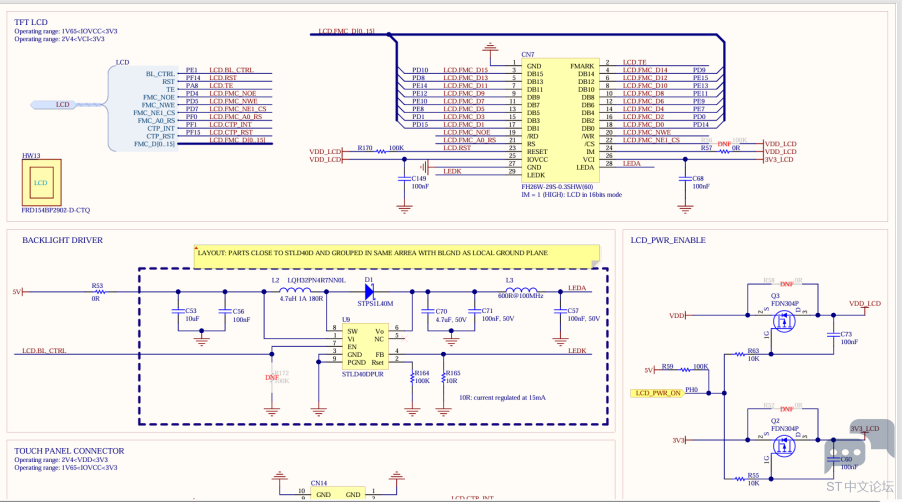
Task: Click the TFT LCD section title
Action: point(31,22)
